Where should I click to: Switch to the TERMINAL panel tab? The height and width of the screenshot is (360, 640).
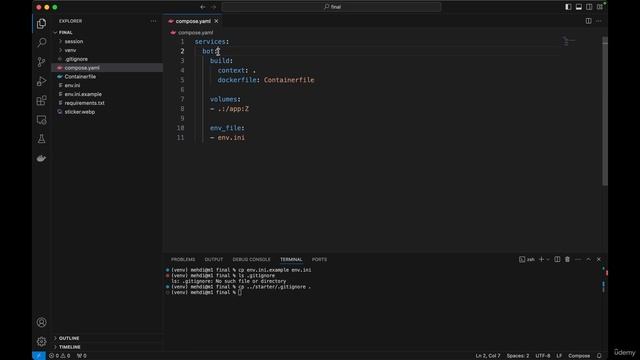291,260
